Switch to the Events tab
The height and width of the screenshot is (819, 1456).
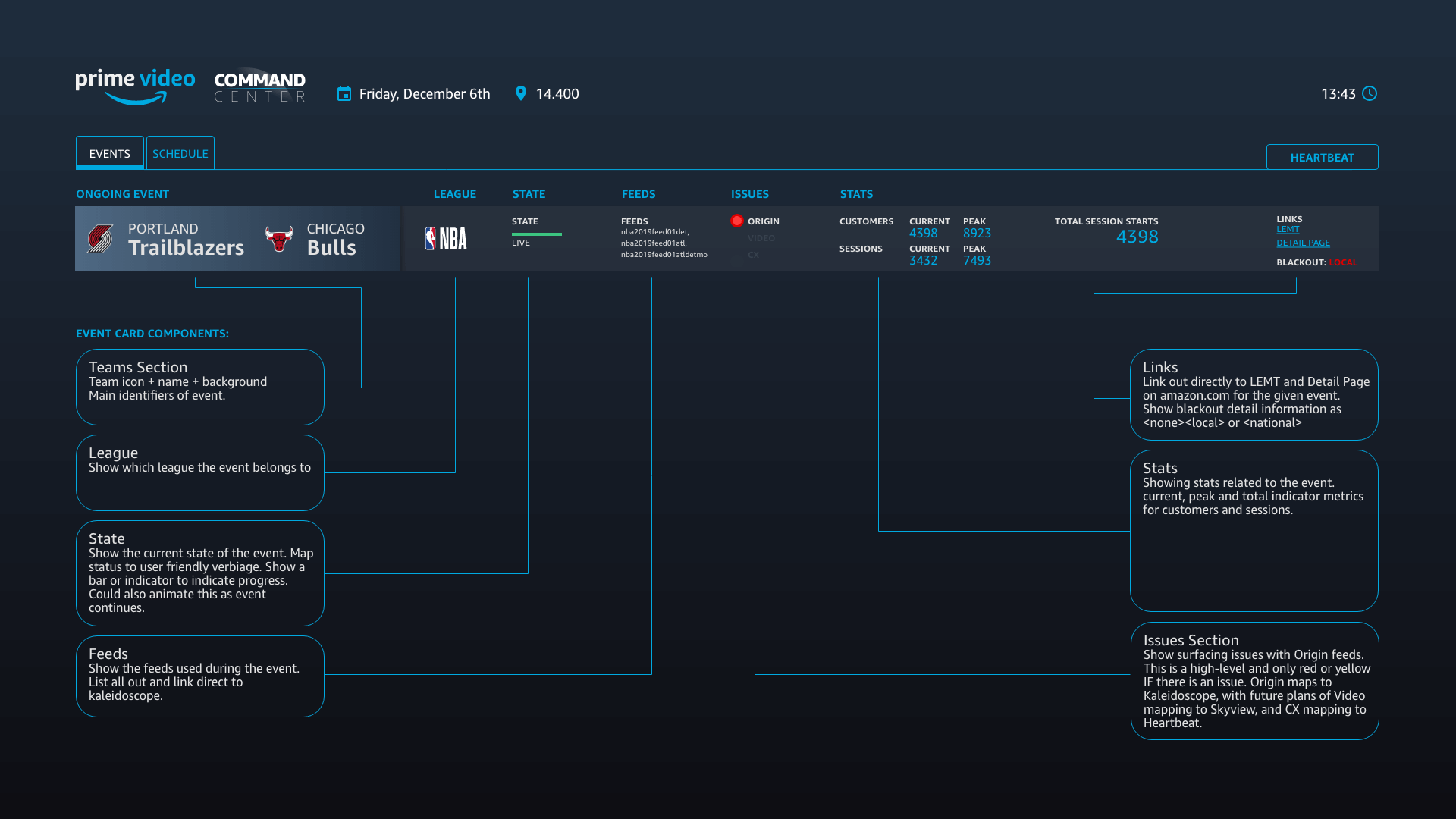109,153
